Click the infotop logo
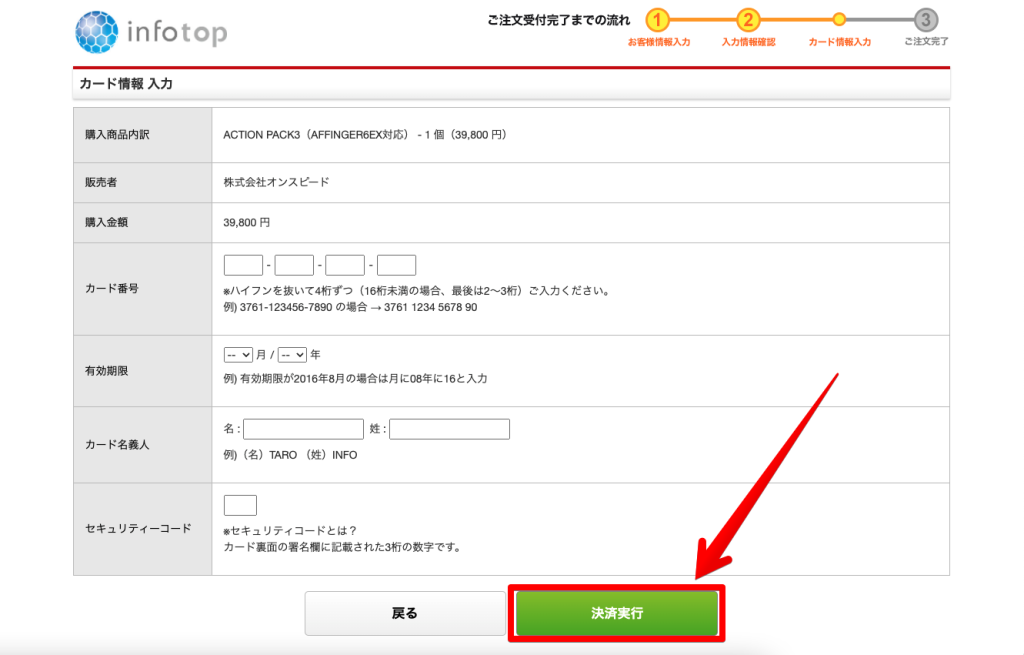This screenshot has width=1024, height=655. [x=151, y=32]
